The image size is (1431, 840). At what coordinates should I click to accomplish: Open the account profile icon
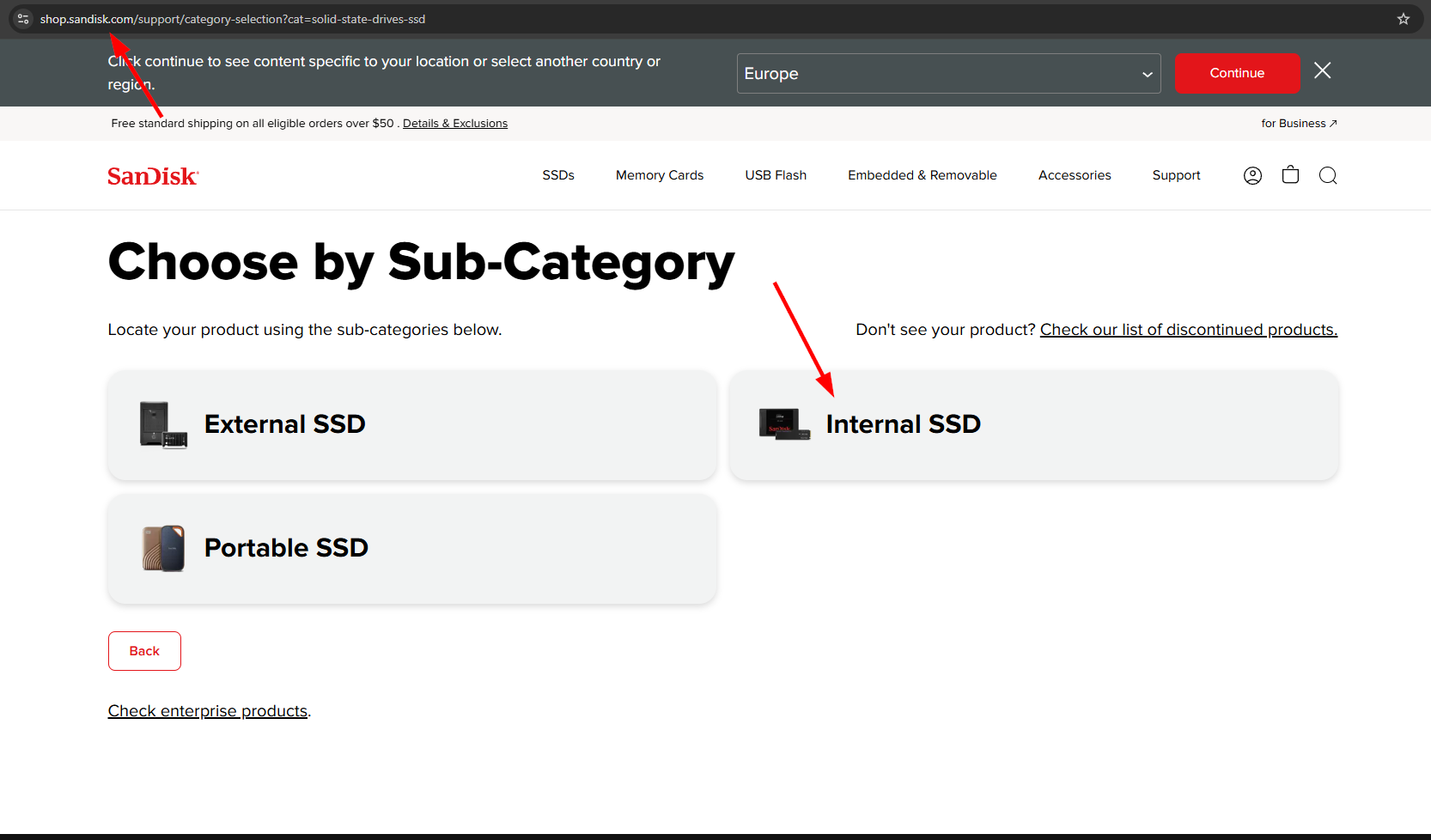coord(1253,175)
